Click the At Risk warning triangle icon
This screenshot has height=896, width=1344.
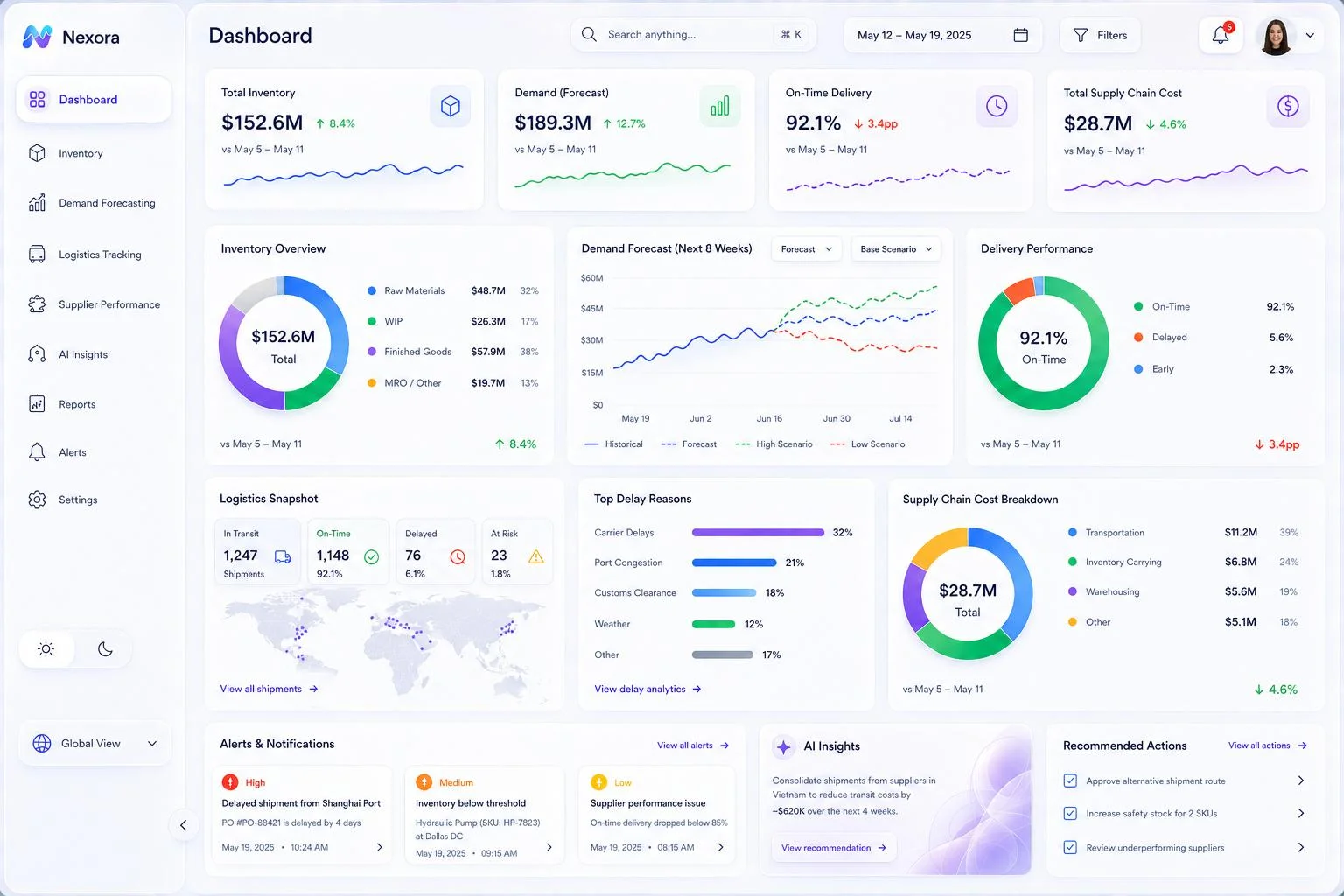[x=536, y=556]
